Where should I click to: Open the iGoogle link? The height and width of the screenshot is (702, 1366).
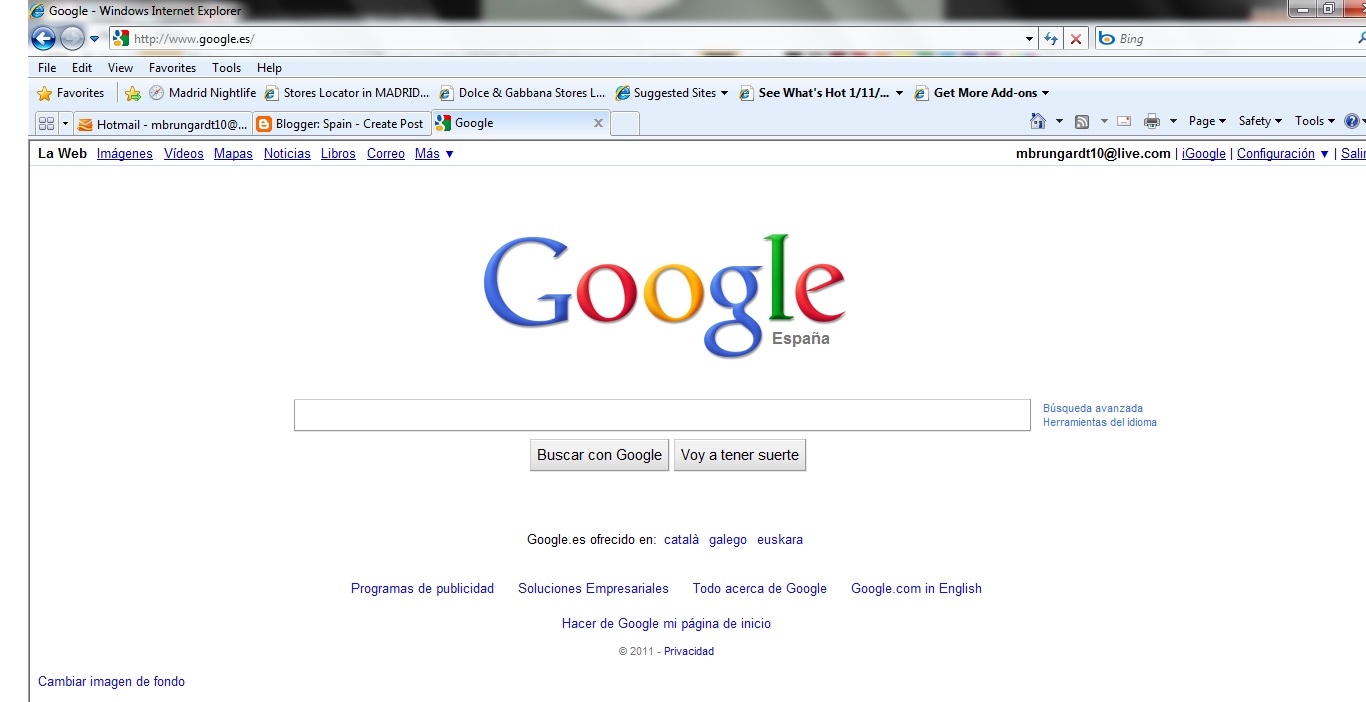click(1204, 154)
